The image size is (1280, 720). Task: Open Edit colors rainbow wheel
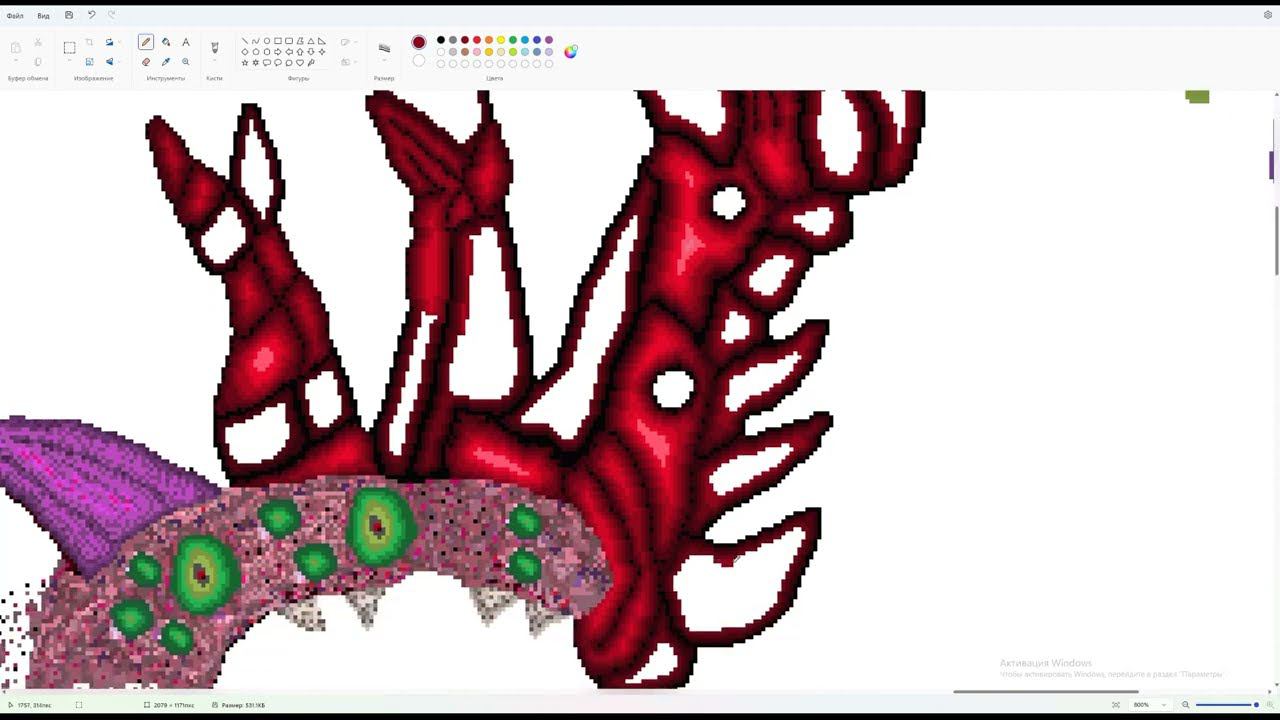point(570,52)
